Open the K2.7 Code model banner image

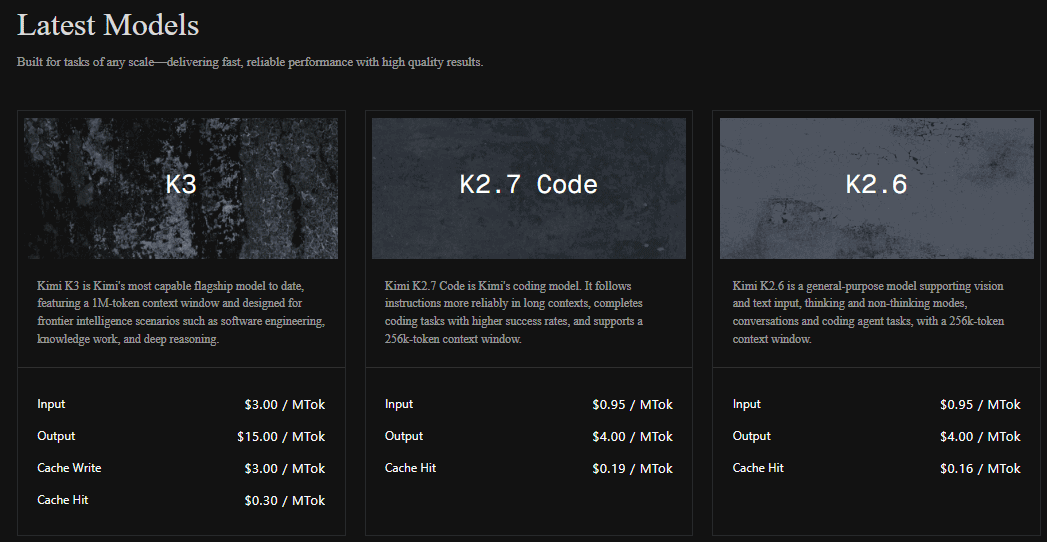(x=529, y=188)
